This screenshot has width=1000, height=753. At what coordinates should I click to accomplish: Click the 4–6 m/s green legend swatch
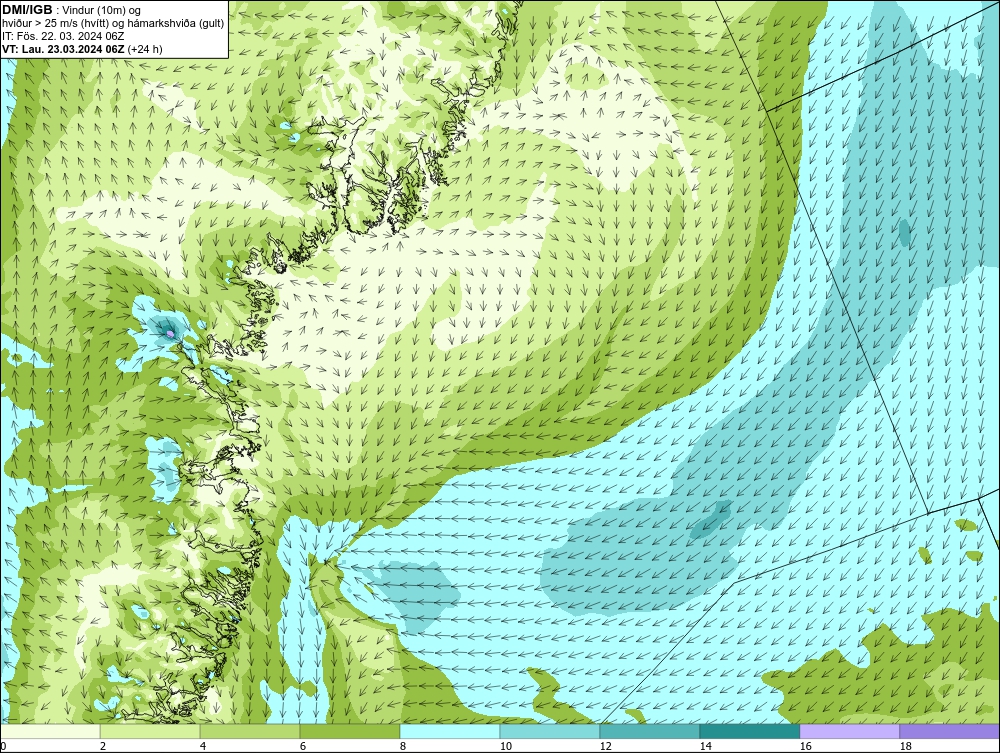pos(250,731)
